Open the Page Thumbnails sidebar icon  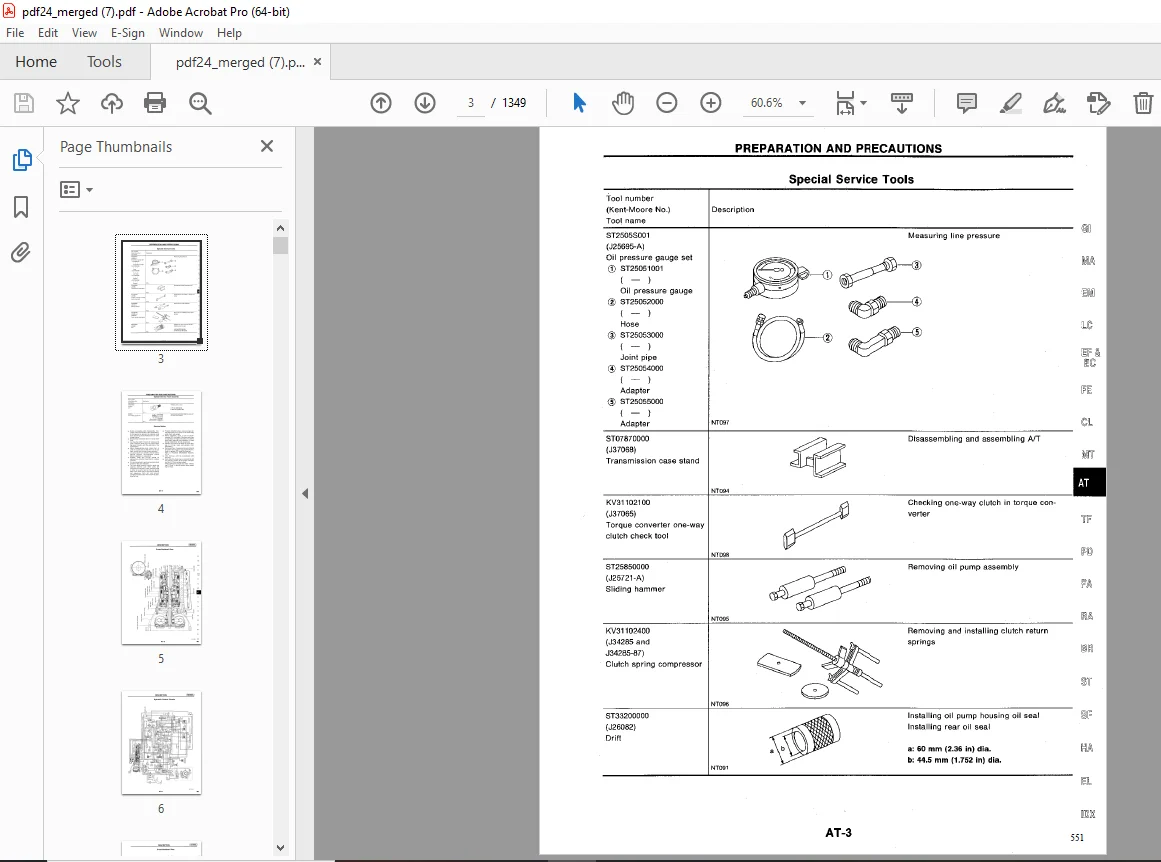[x=21, y=159]
